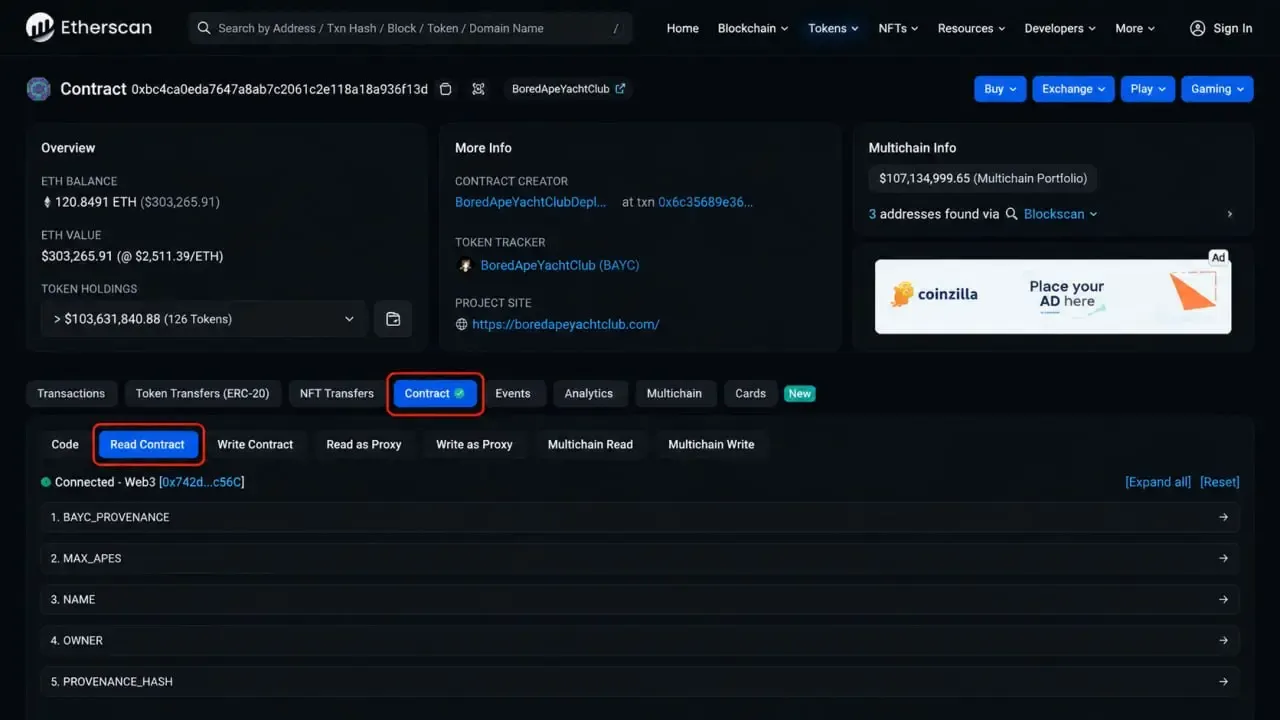Open the Exchange dropdown button
The height and width of the screenshot is (720, 1280).
coord(1074,89)
